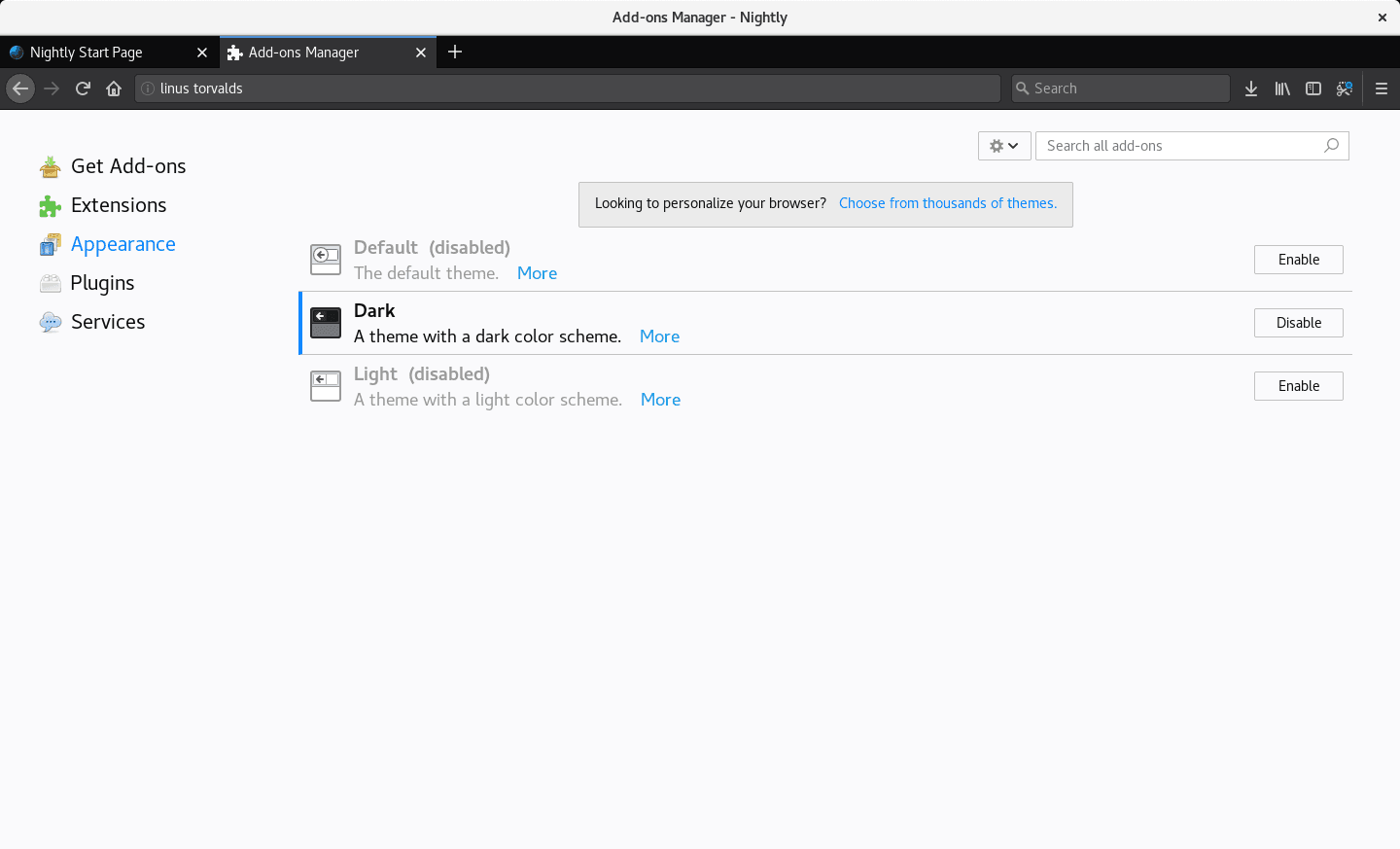Open a new tab with the plus button
Image resolution: width=1400 pixels, height=849 pixels.
(455, 52)
